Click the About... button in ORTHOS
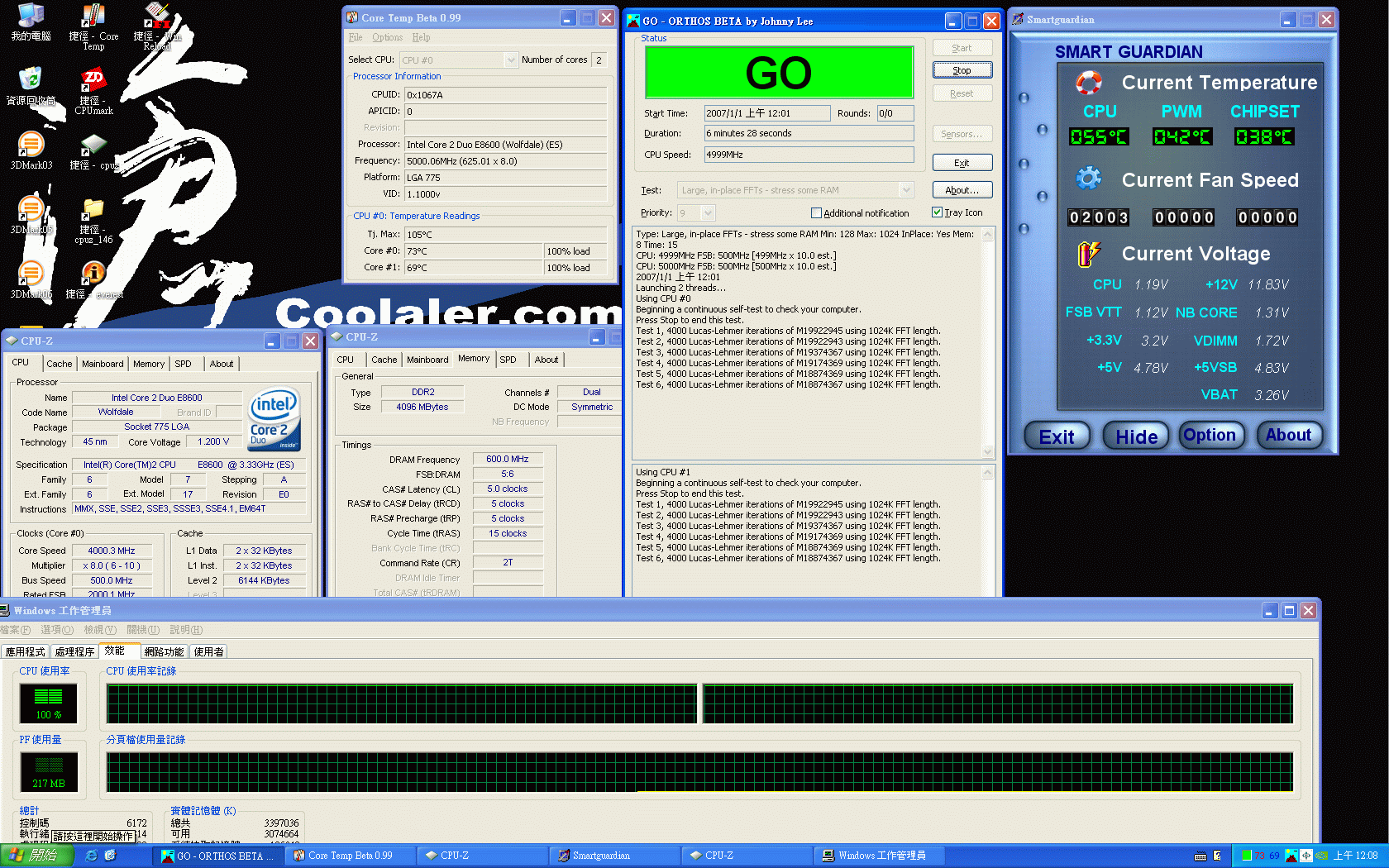 click(x=962, y=190)
